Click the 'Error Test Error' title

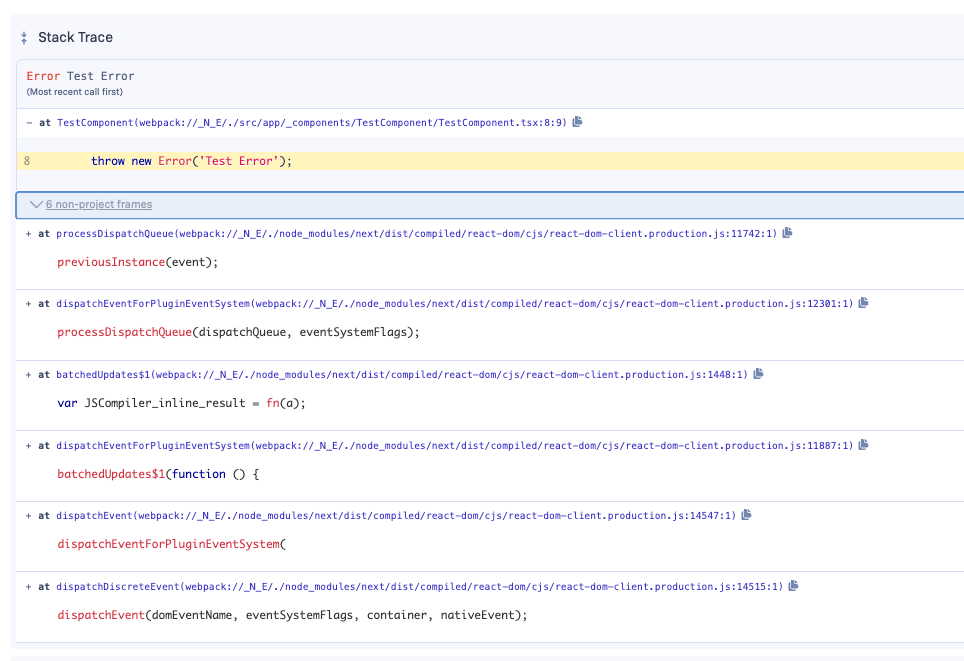(x=80, y=76)
